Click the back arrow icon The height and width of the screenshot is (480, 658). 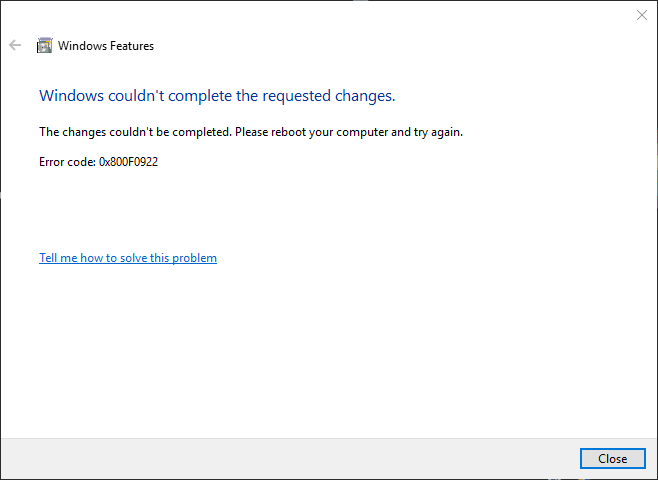tap(15, 45)
